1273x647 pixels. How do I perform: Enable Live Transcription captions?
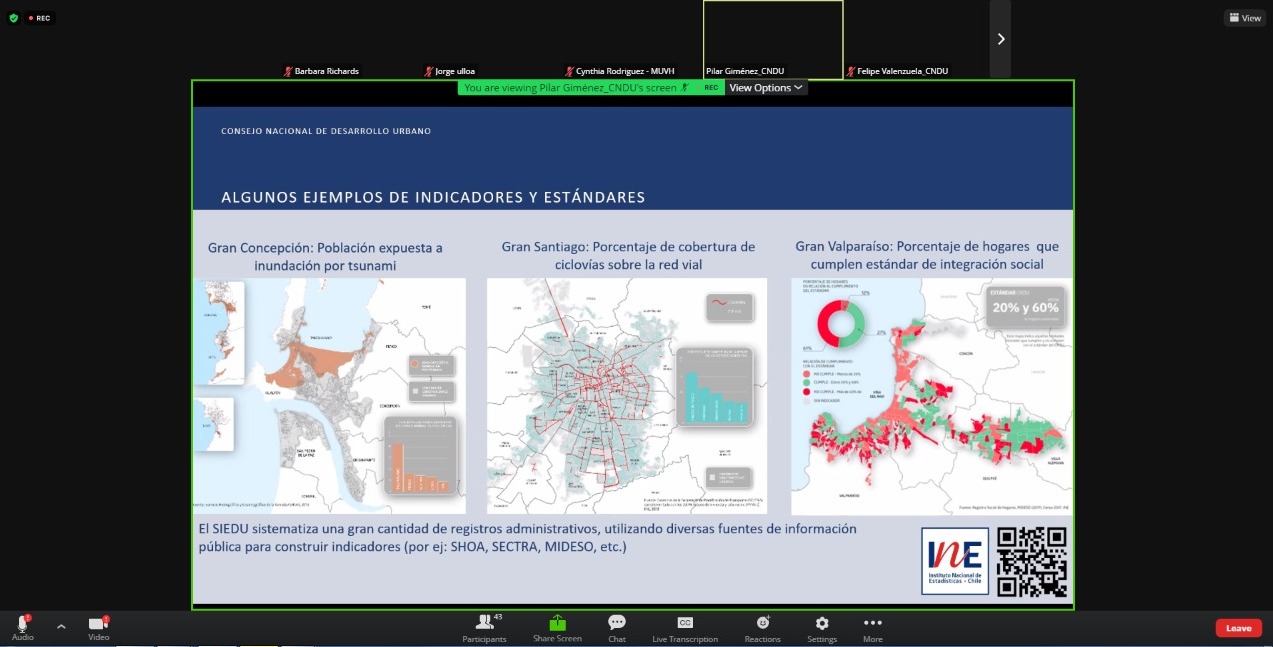pos(685,628)
